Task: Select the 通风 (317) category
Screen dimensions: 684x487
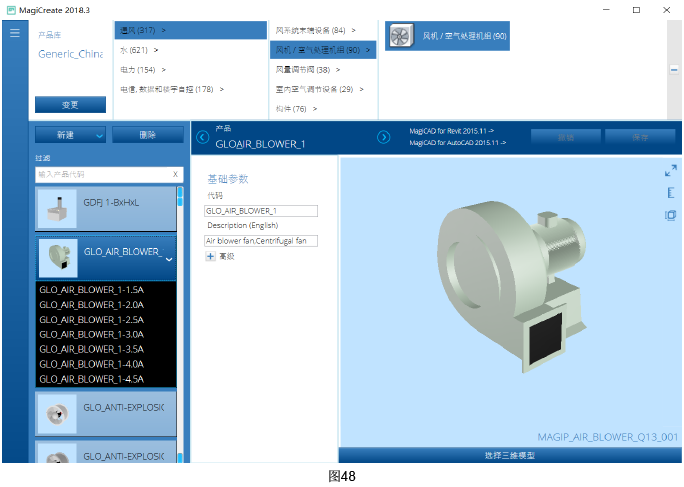Action: 191,30
